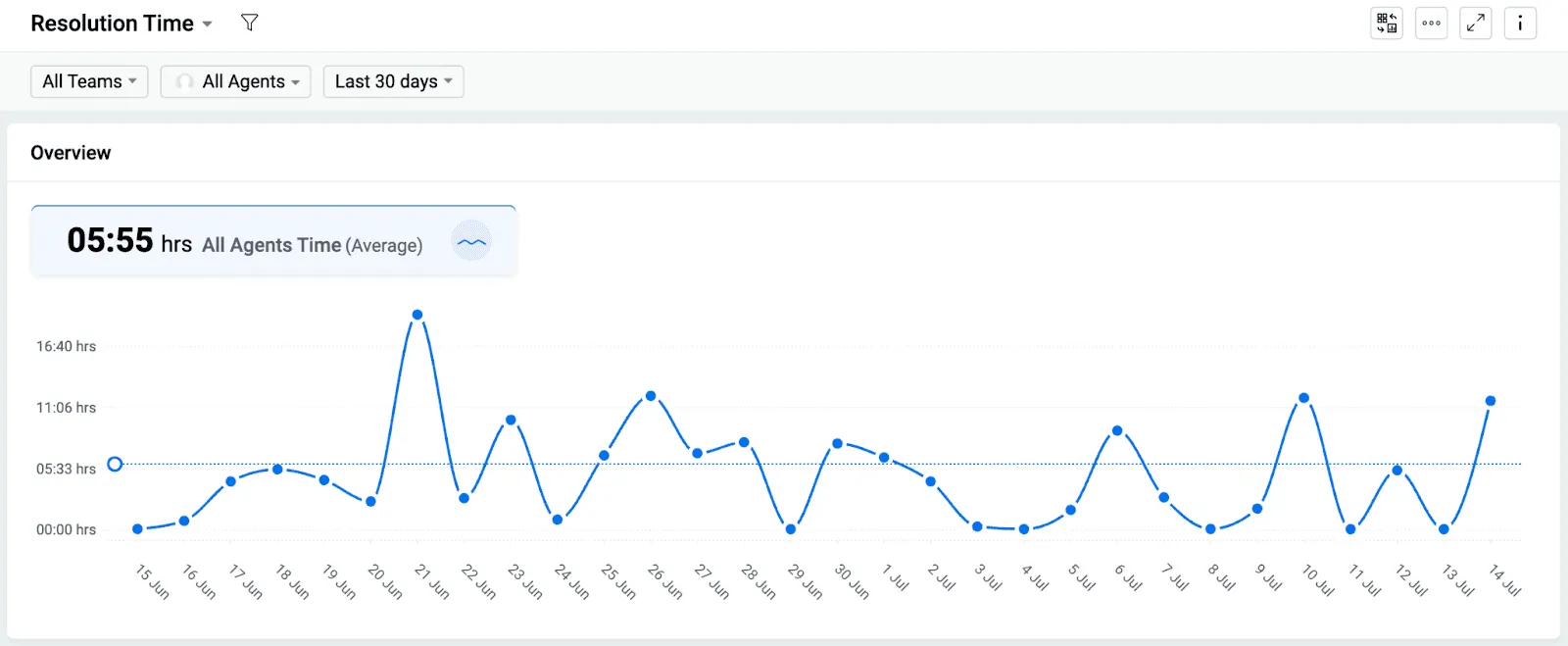Click the filter funnel icon
Viewport: 1568px width, 646px height.
coord(250,23)
